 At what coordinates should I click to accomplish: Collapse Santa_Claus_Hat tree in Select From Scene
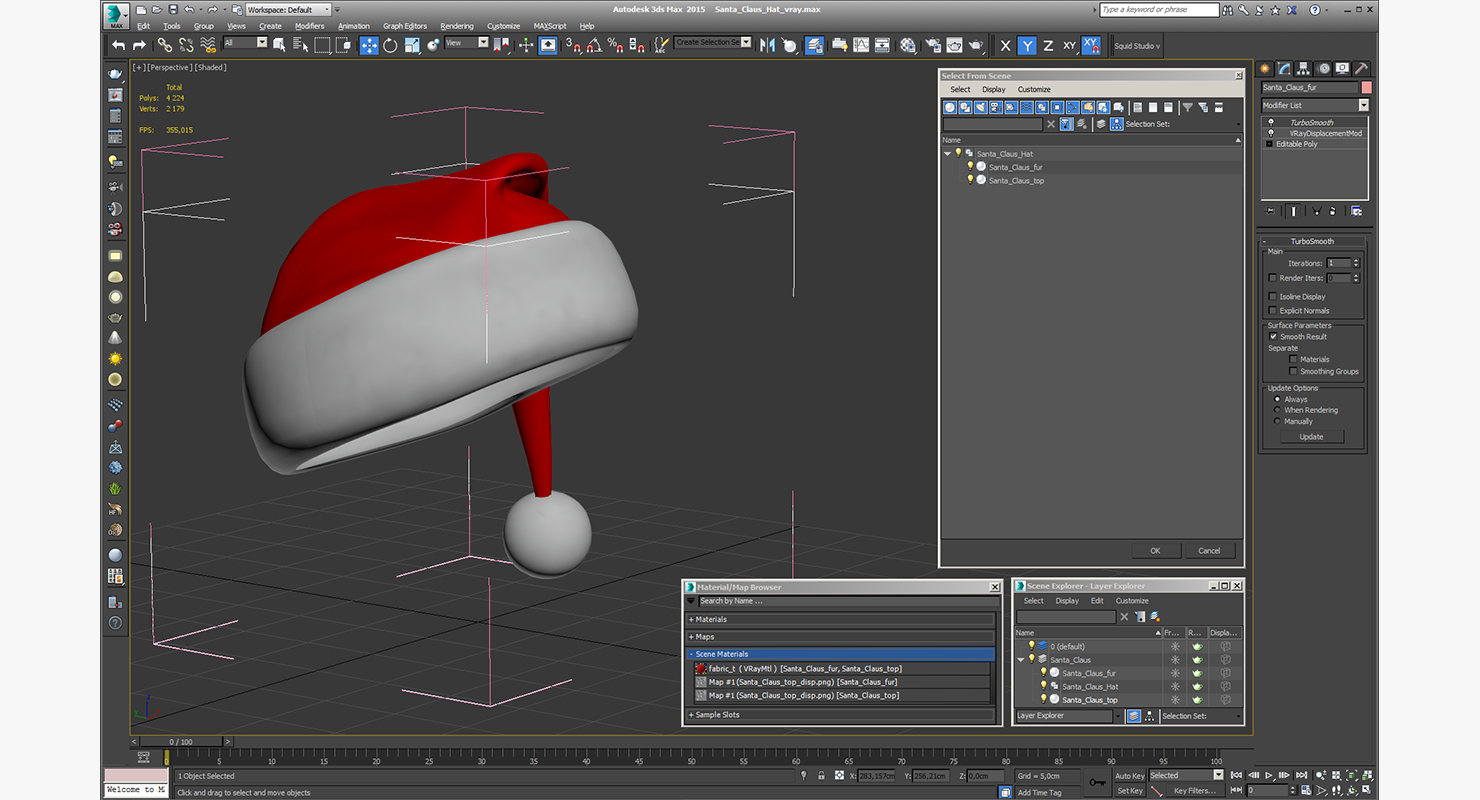point(947,154)
